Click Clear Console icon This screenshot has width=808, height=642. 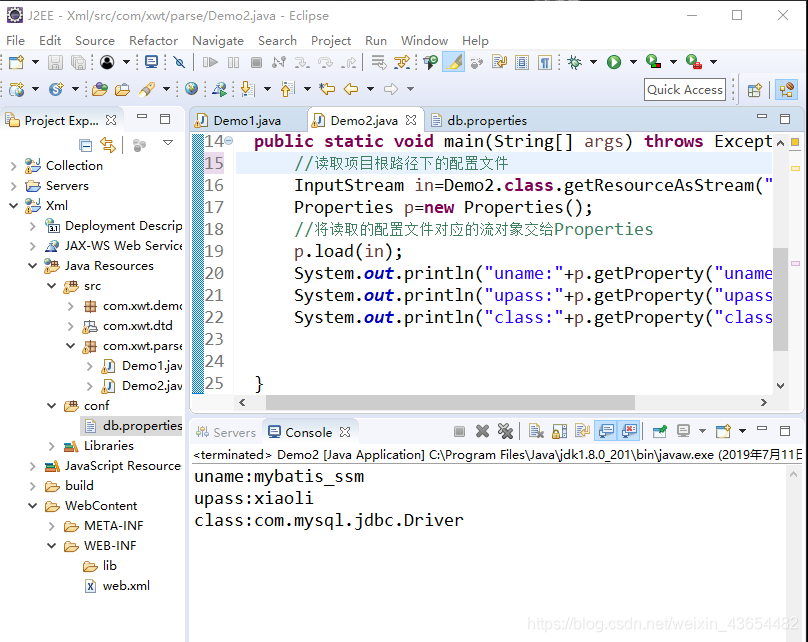[536, 431]
